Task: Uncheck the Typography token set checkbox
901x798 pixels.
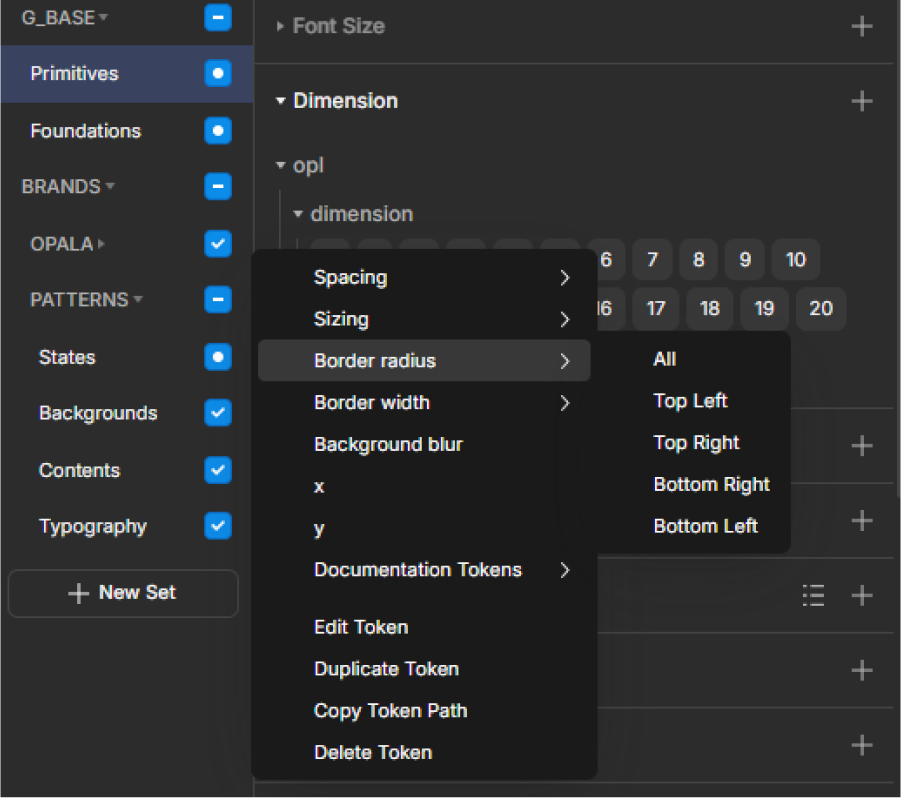Action: tap(217, 526)
